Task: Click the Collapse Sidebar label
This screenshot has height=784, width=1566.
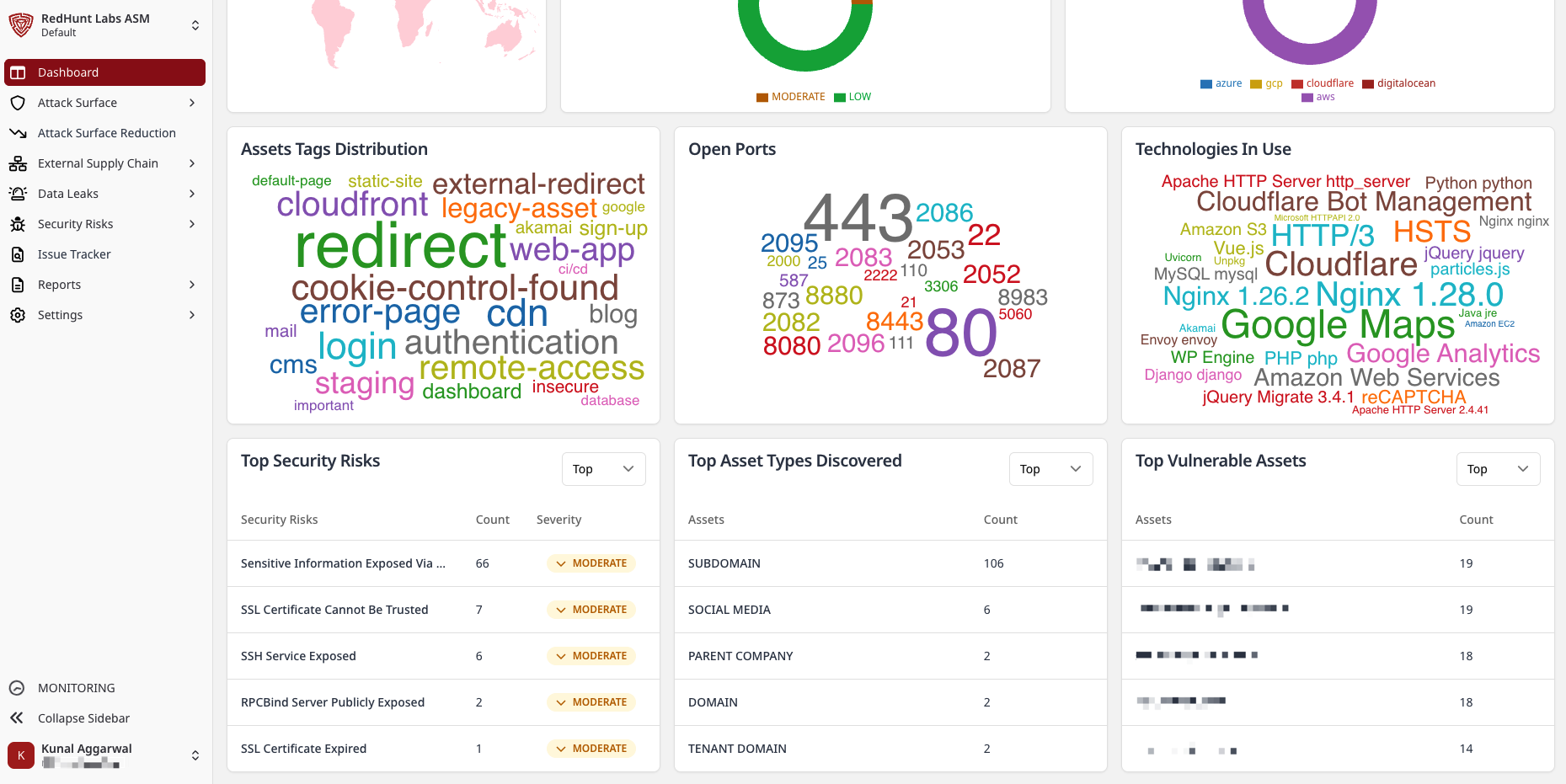Action: click(83, 718)
